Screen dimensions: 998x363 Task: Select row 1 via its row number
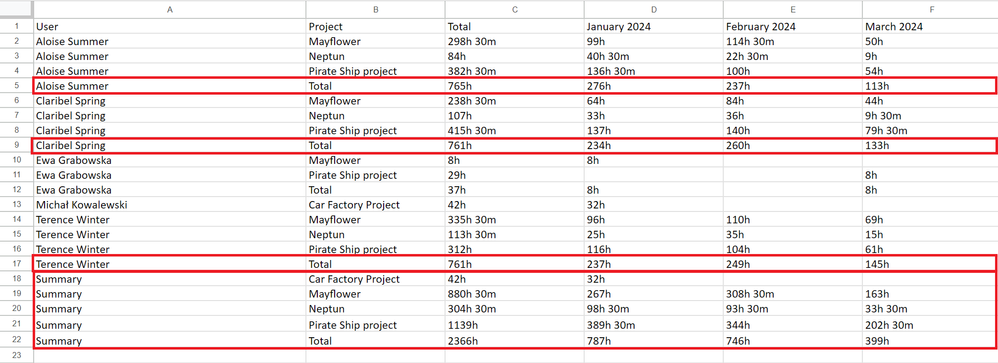pyautogui.click(x=17, y=27)
